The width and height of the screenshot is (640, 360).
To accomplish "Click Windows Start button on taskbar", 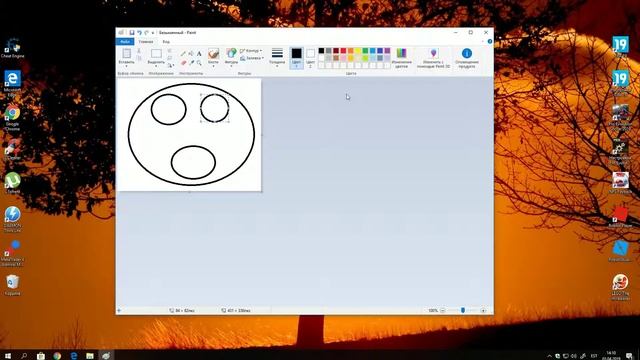I will tap(8, 356).
